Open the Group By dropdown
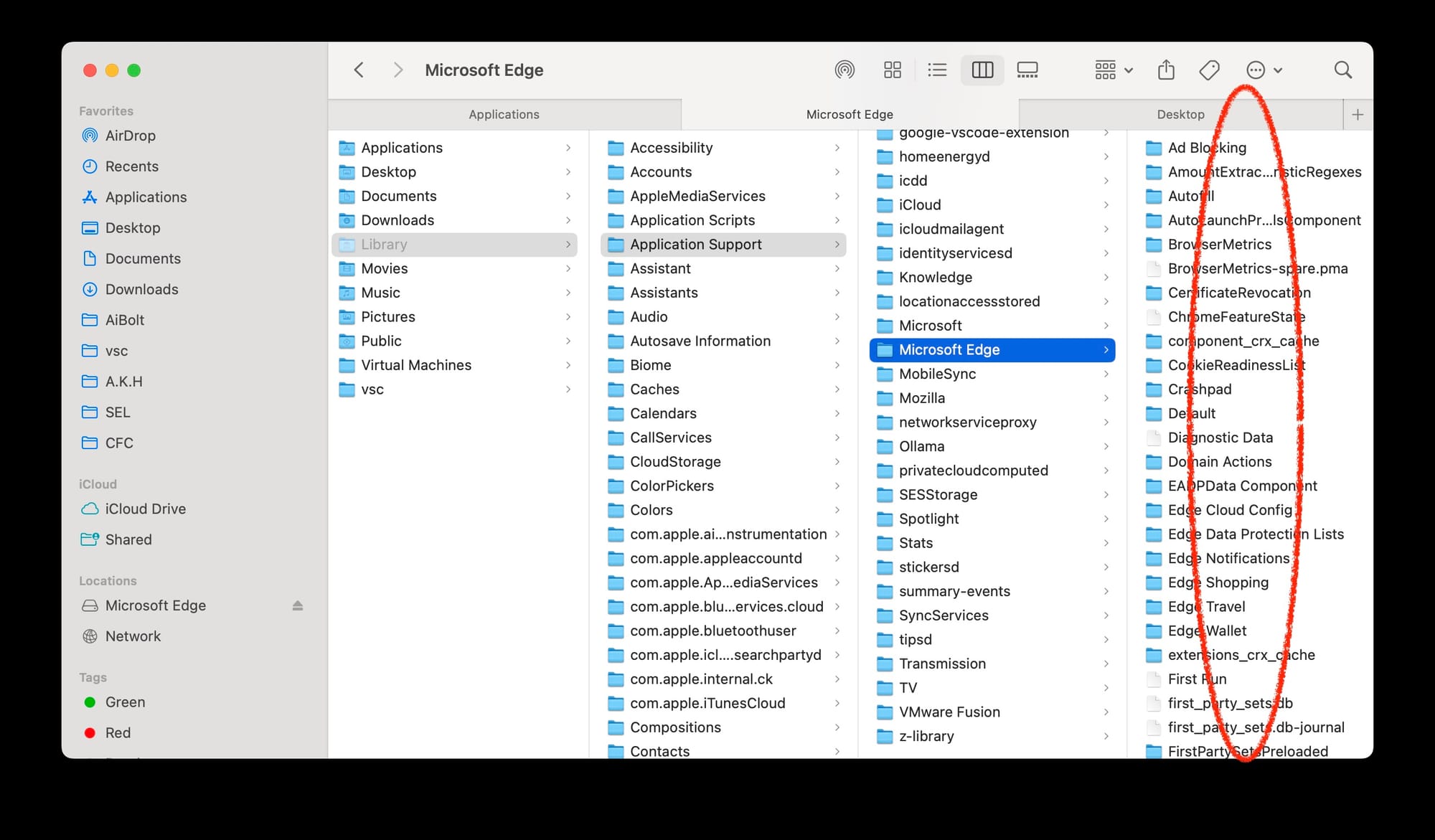This screenshot has height=840, width=1435. [1114, 70]
